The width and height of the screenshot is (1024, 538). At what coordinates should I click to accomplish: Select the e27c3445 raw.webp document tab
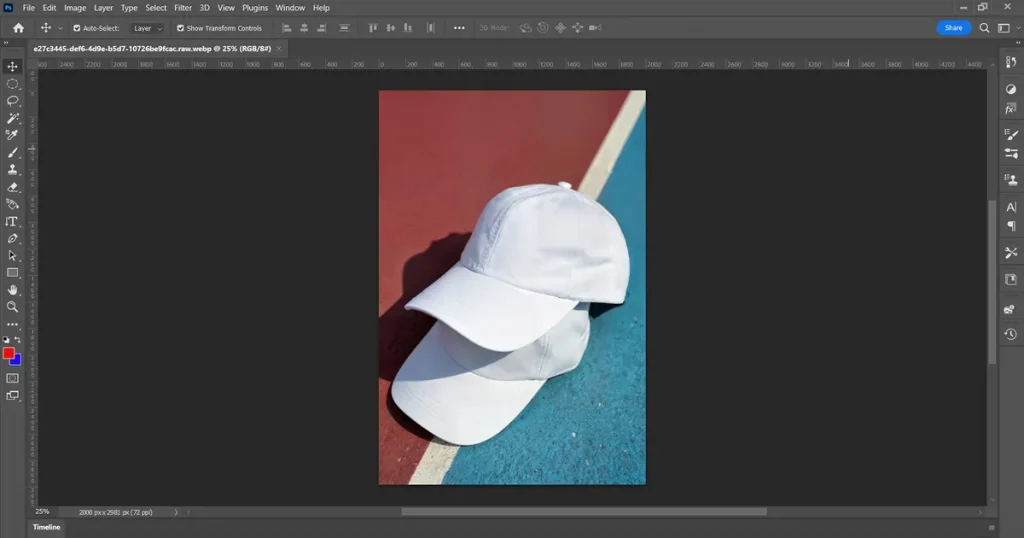tap(152, 48)
